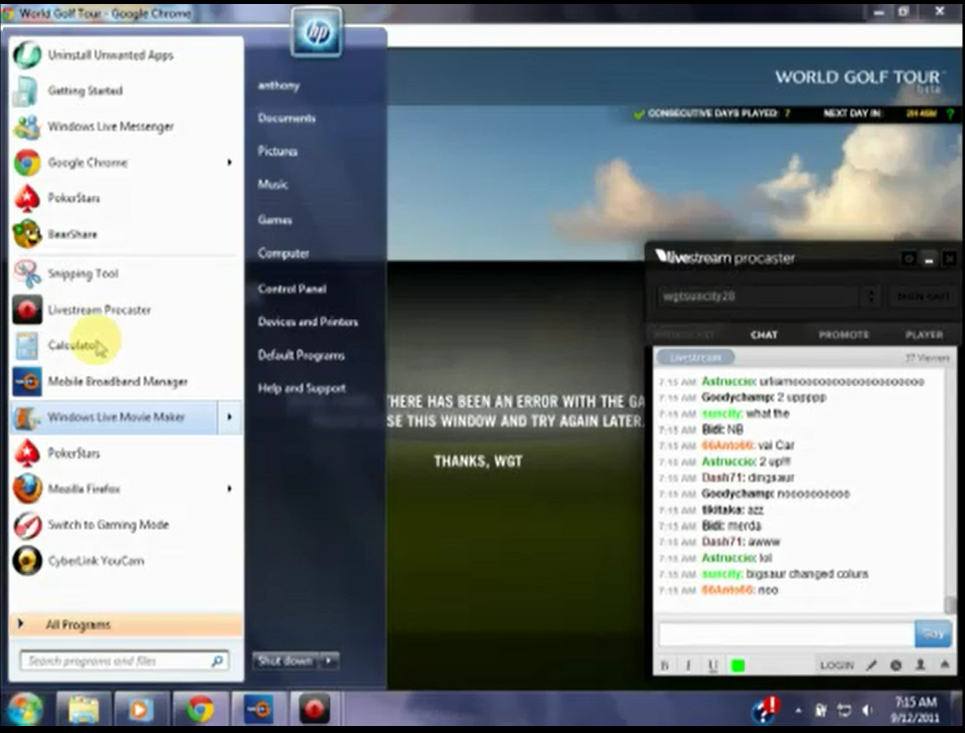This screenshot has width=965, height=733.
Task: Click the Login link in chat toolbar
Action: [x=836, y=665]
